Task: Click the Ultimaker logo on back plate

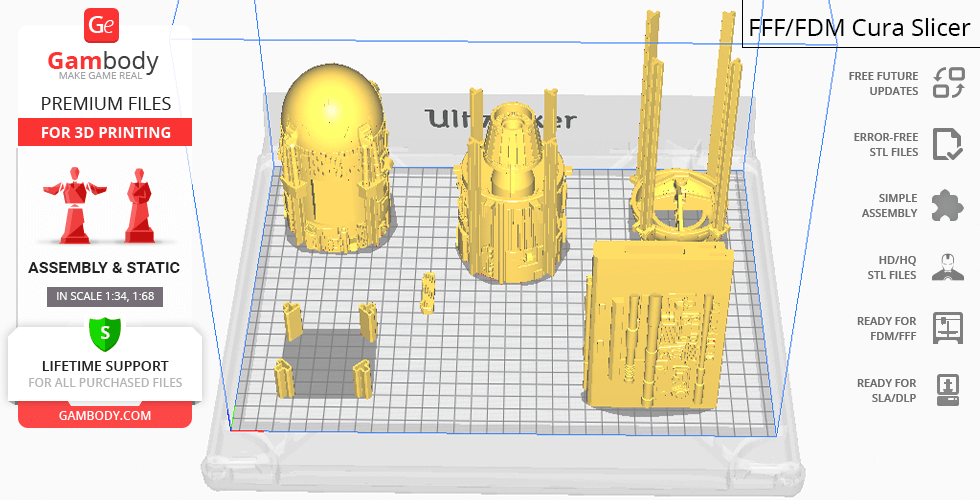Action: coord(500,120)
